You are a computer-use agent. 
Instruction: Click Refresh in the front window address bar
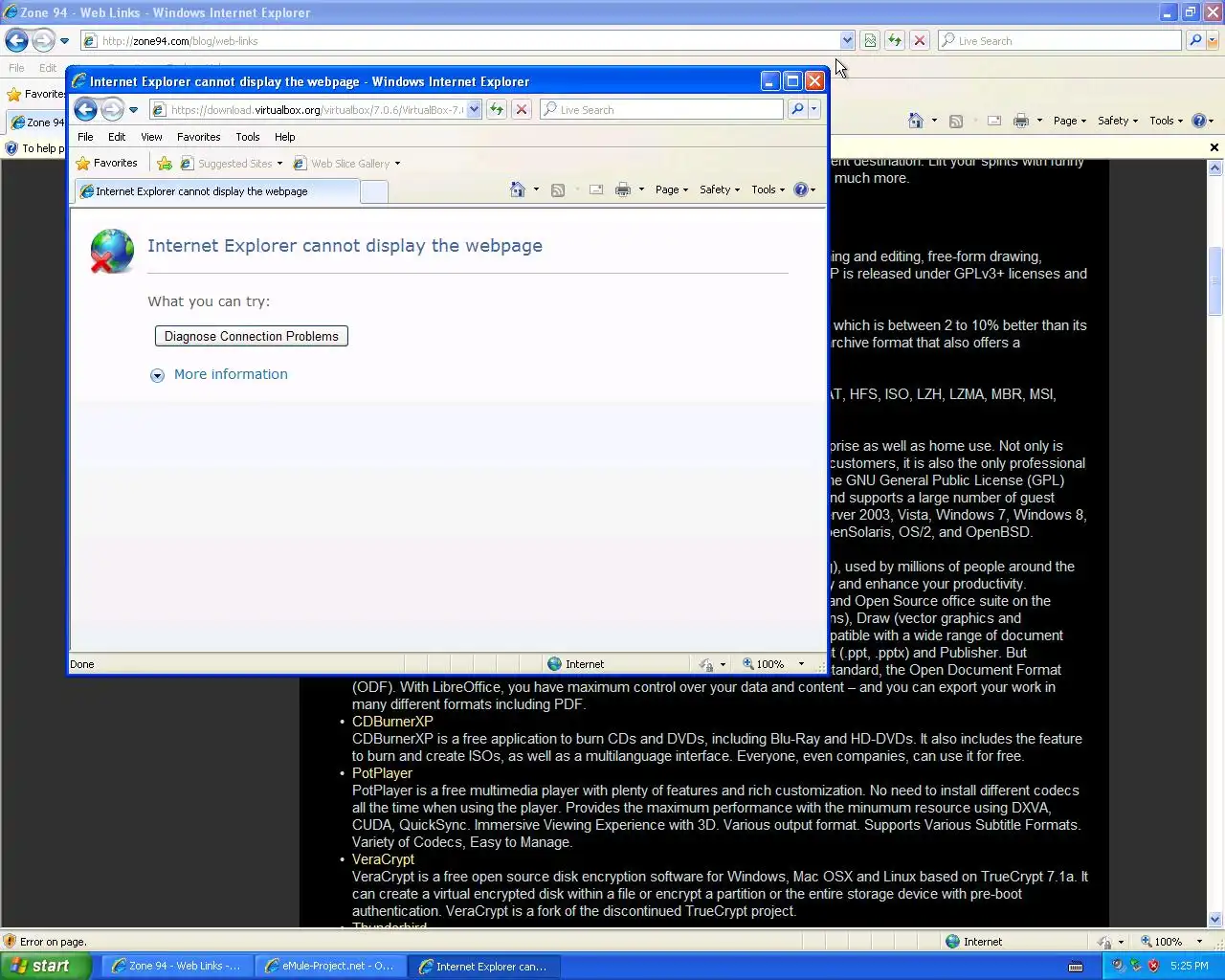click(x=497, y=110)
